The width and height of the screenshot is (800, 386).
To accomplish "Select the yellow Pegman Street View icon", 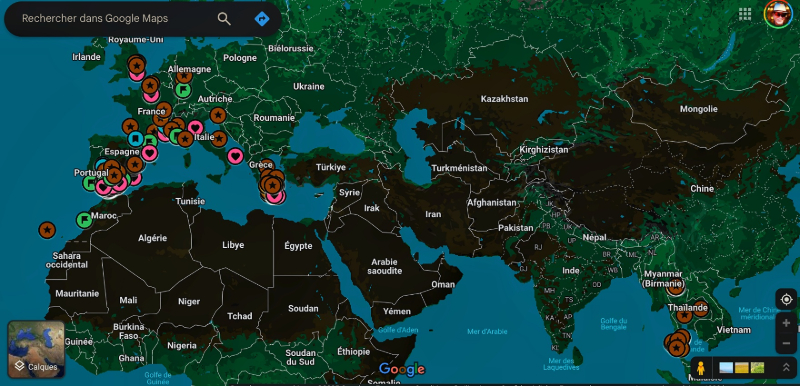I will tap(702, 368).
